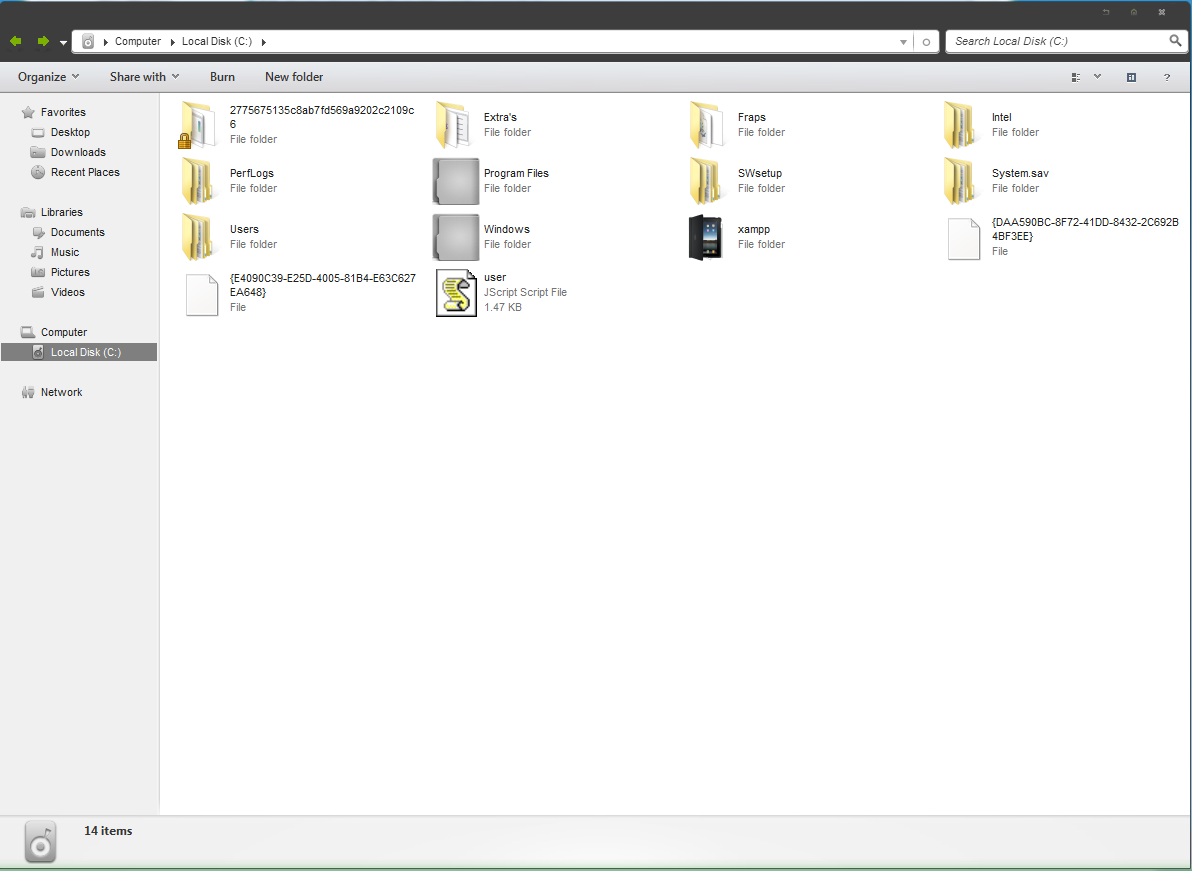The image size is (1192, 871).
Task: Select the Extra's folder icon
Action: coord(455,125)
